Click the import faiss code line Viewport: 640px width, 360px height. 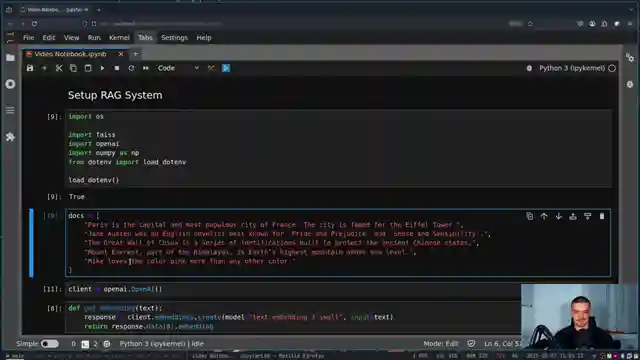pos(92,135)
